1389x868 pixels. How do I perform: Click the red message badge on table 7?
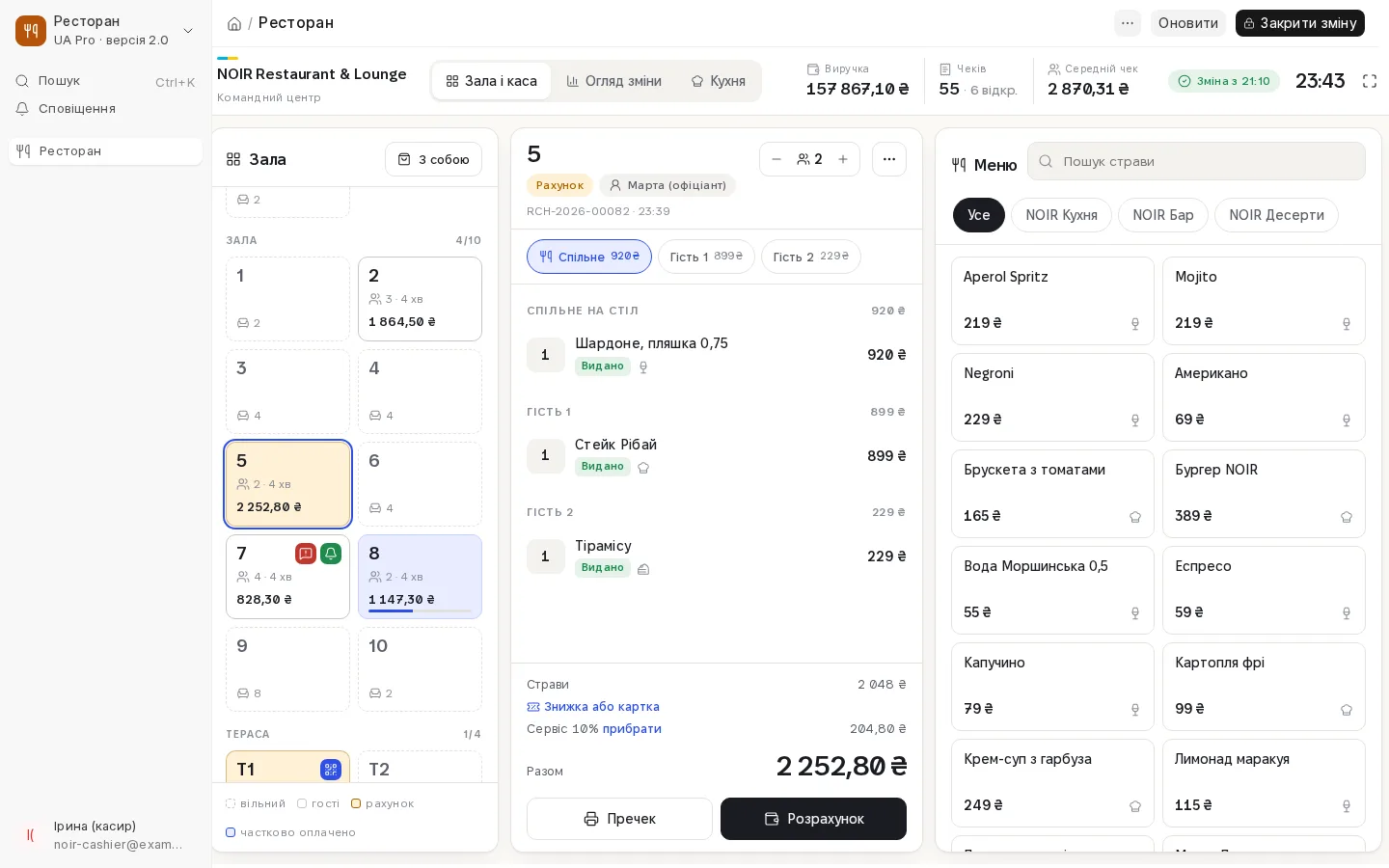coord(306,554)
